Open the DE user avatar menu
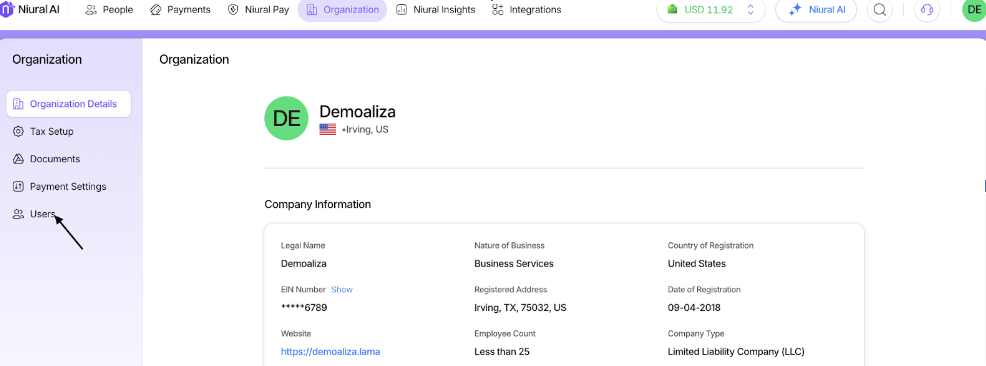 (974, 9)
